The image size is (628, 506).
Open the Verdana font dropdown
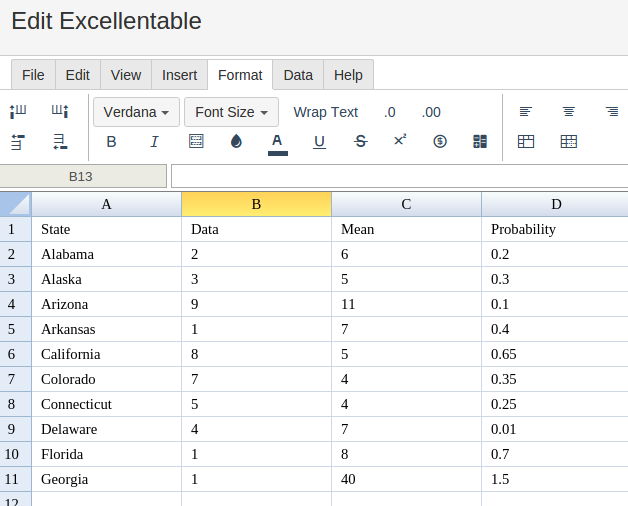tap(136, 112)
